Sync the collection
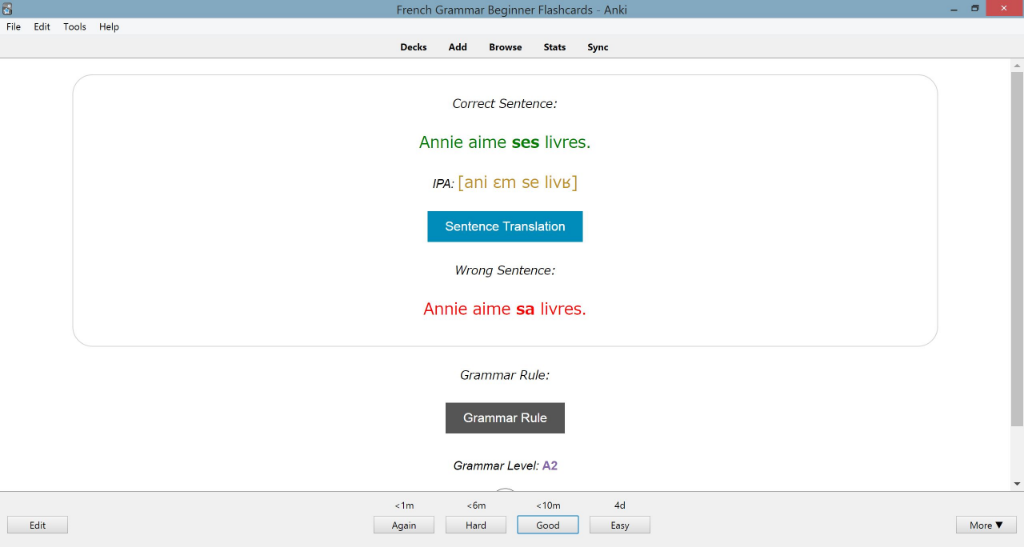Image resolution: width=1024 pixels, height=547 pixels. (598, 47)
